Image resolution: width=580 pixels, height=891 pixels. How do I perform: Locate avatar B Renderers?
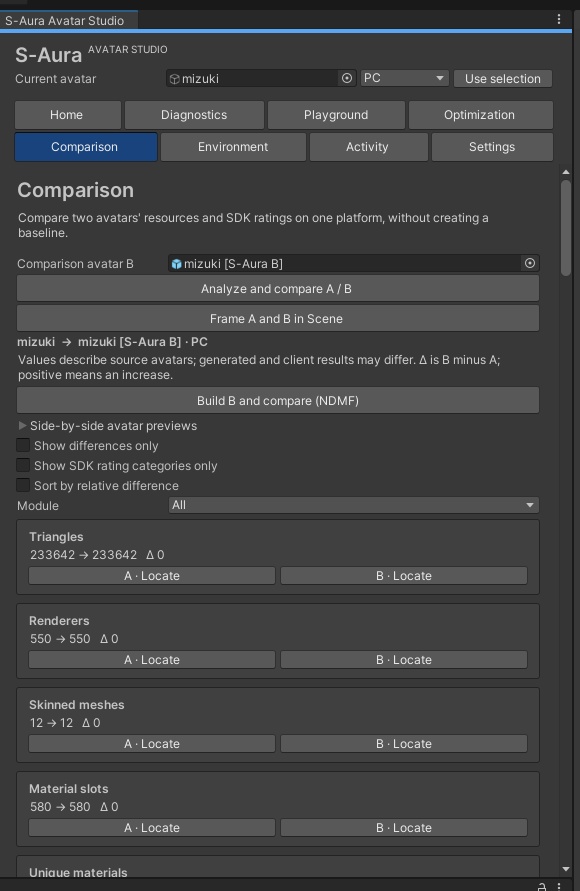(404, 660)
